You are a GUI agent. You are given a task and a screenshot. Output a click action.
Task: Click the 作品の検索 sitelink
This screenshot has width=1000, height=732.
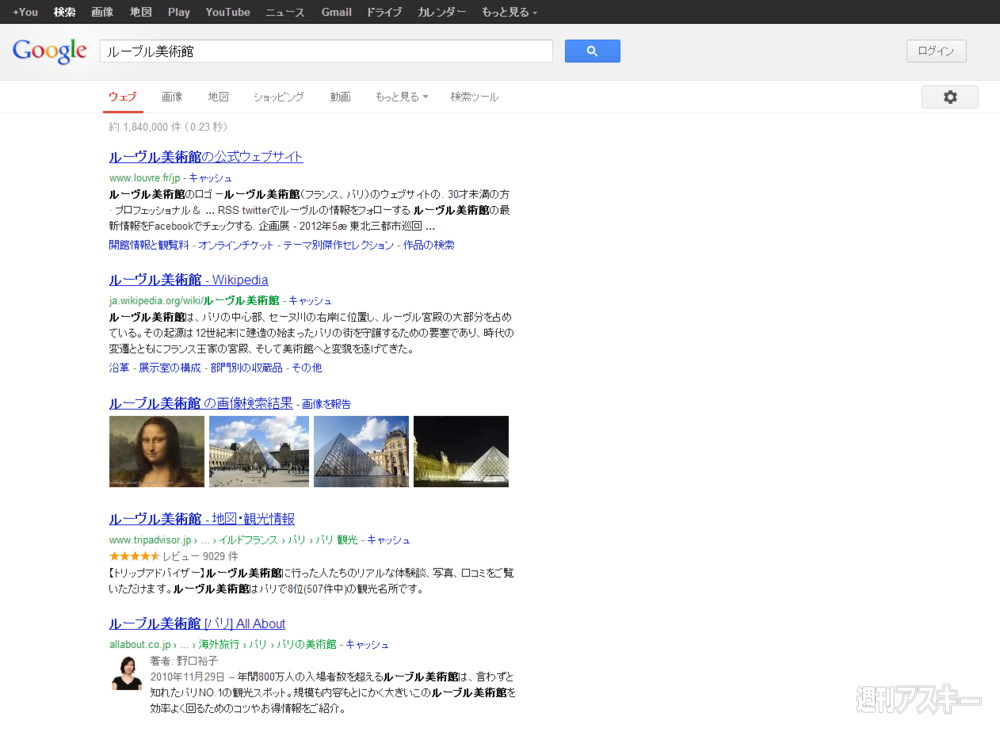[x=429, y=245]
